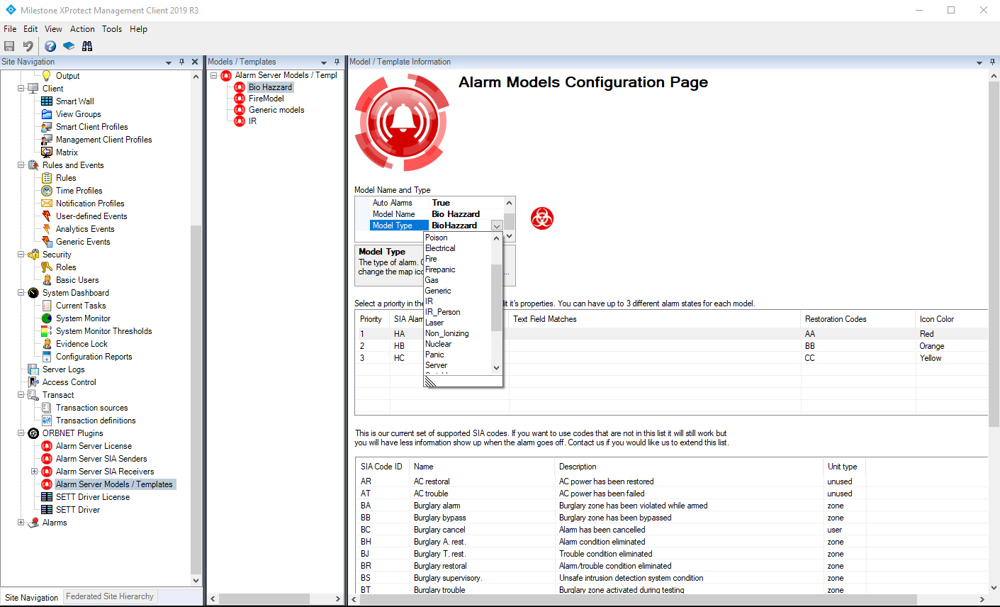Screen dimensions: 1000x607
Task: Pin the Site Navigation panel
Action: click(x=181, y=62)
